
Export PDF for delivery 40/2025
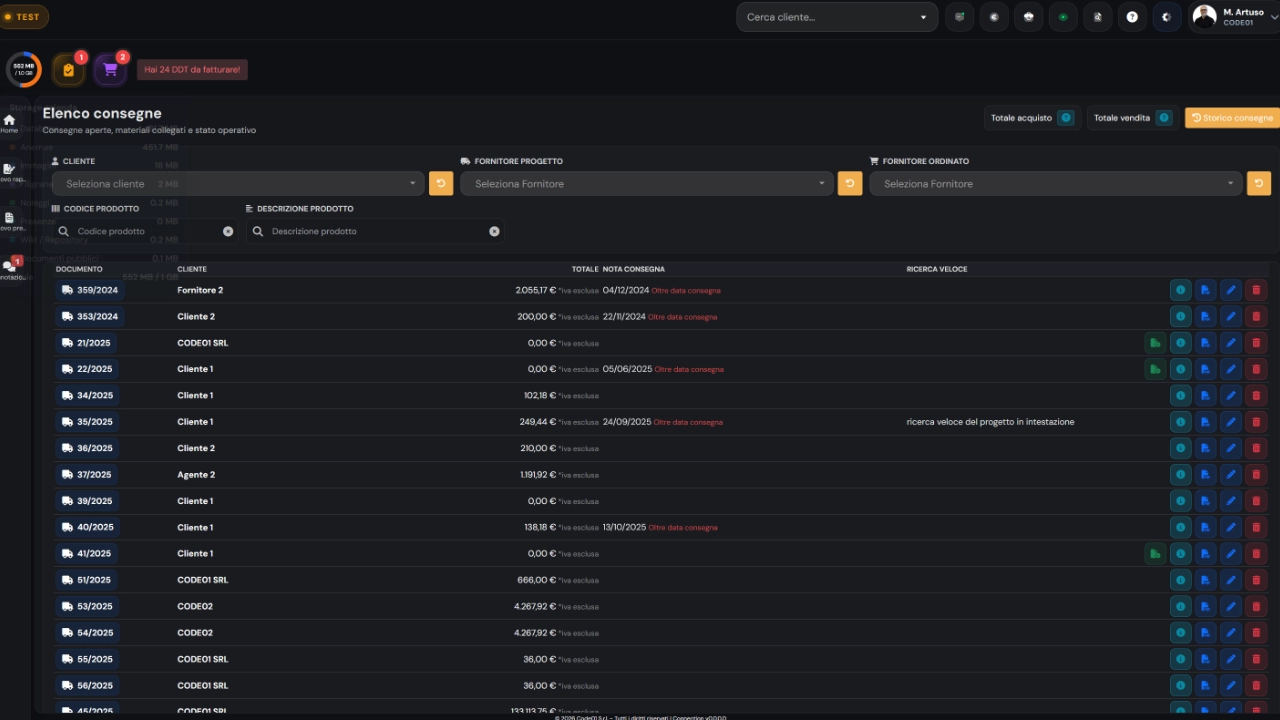[x=1206, y=527]
